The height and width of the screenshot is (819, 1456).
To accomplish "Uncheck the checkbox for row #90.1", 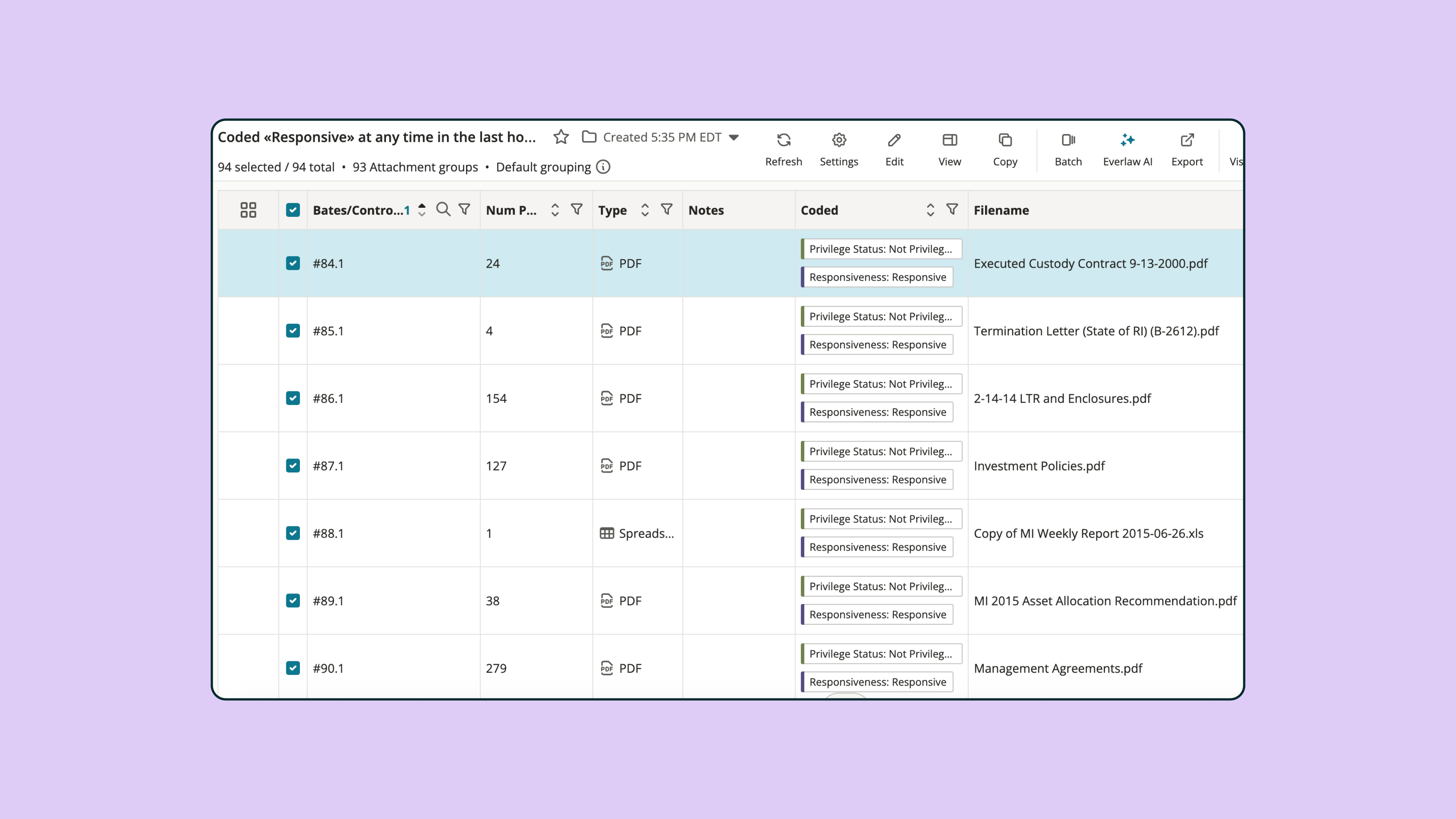I will click(x=293, y=668).
